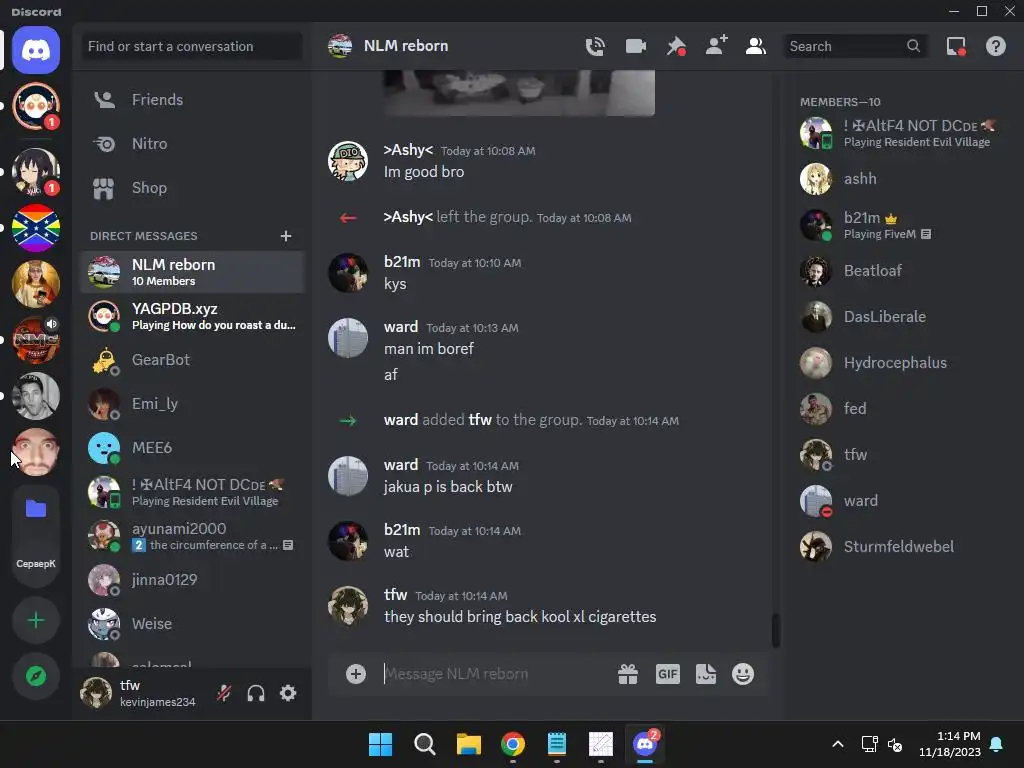Open the sticker picker
1024x768 pixels.
tap(705, 674)
